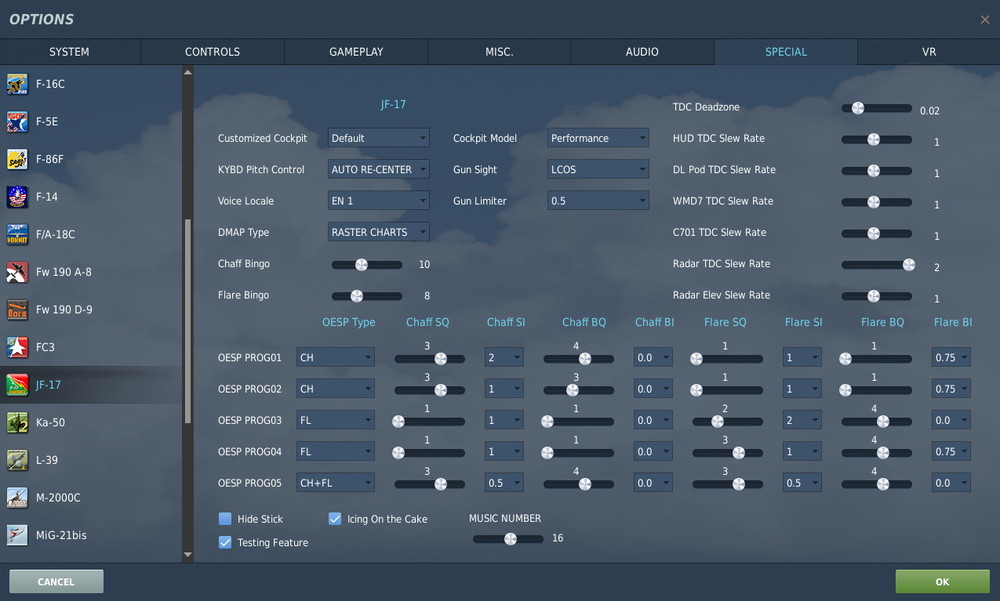Image resolution: width=1000 pixels, height=601 pixels.
Task: Open the AUDIO settings tab
Action: (642, 51)
